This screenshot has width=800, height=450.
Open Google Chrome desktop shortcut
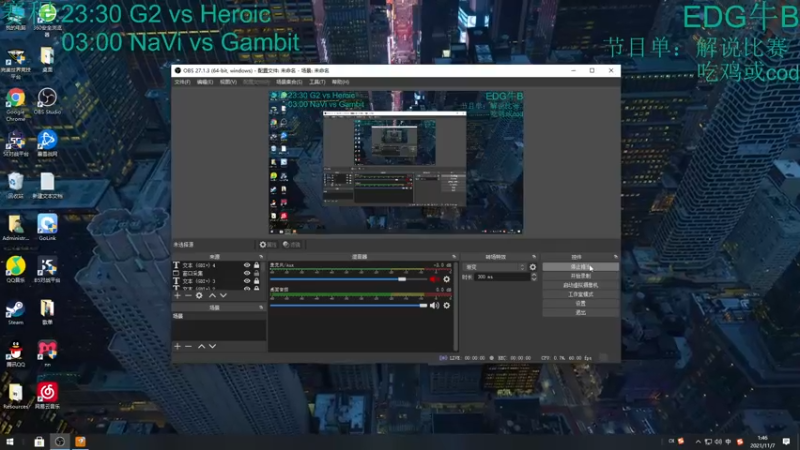click(16, 105)
